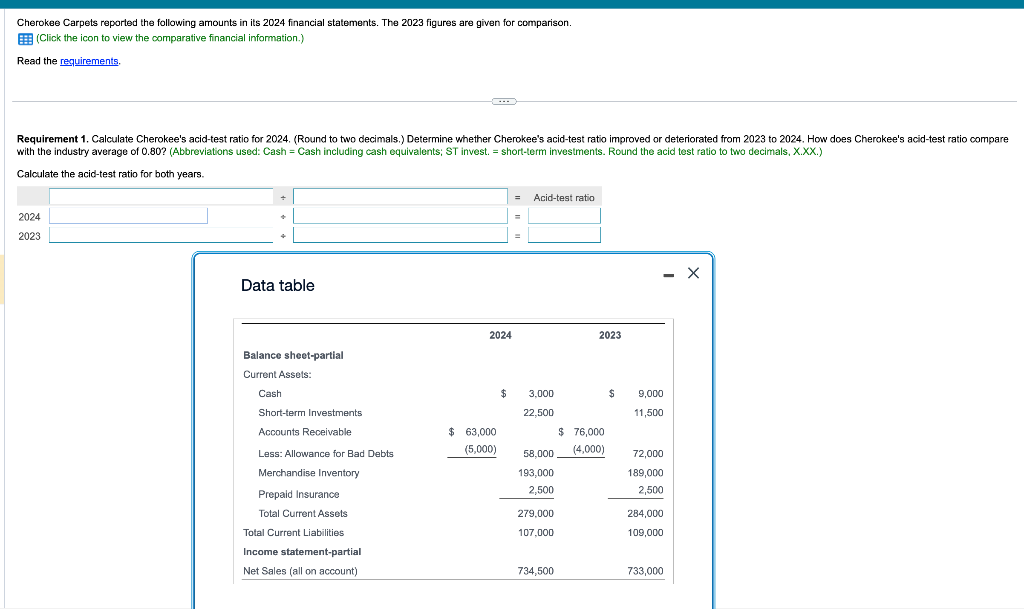This screenshot has width=1024, height=609.
Task: Minimize the Data table dialog
Action: (668, 275)
